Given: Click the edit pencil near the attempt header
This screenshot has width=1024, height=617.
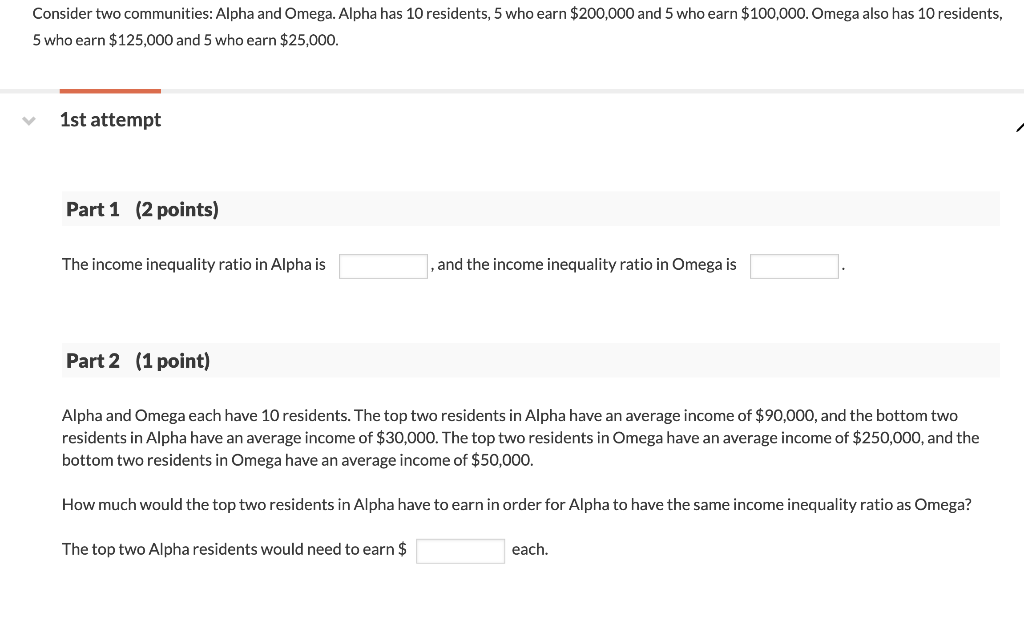Looking at the screenshot, I should (1019, 127).
